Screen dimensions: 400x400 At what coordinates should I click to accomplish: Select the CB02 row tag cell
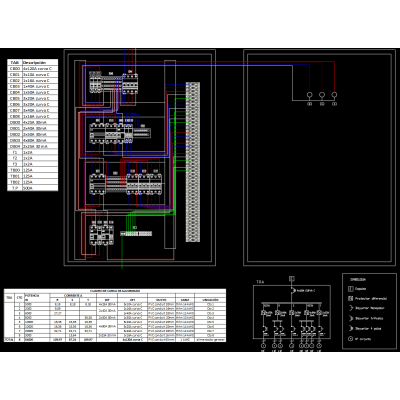(x=15, y=80)
